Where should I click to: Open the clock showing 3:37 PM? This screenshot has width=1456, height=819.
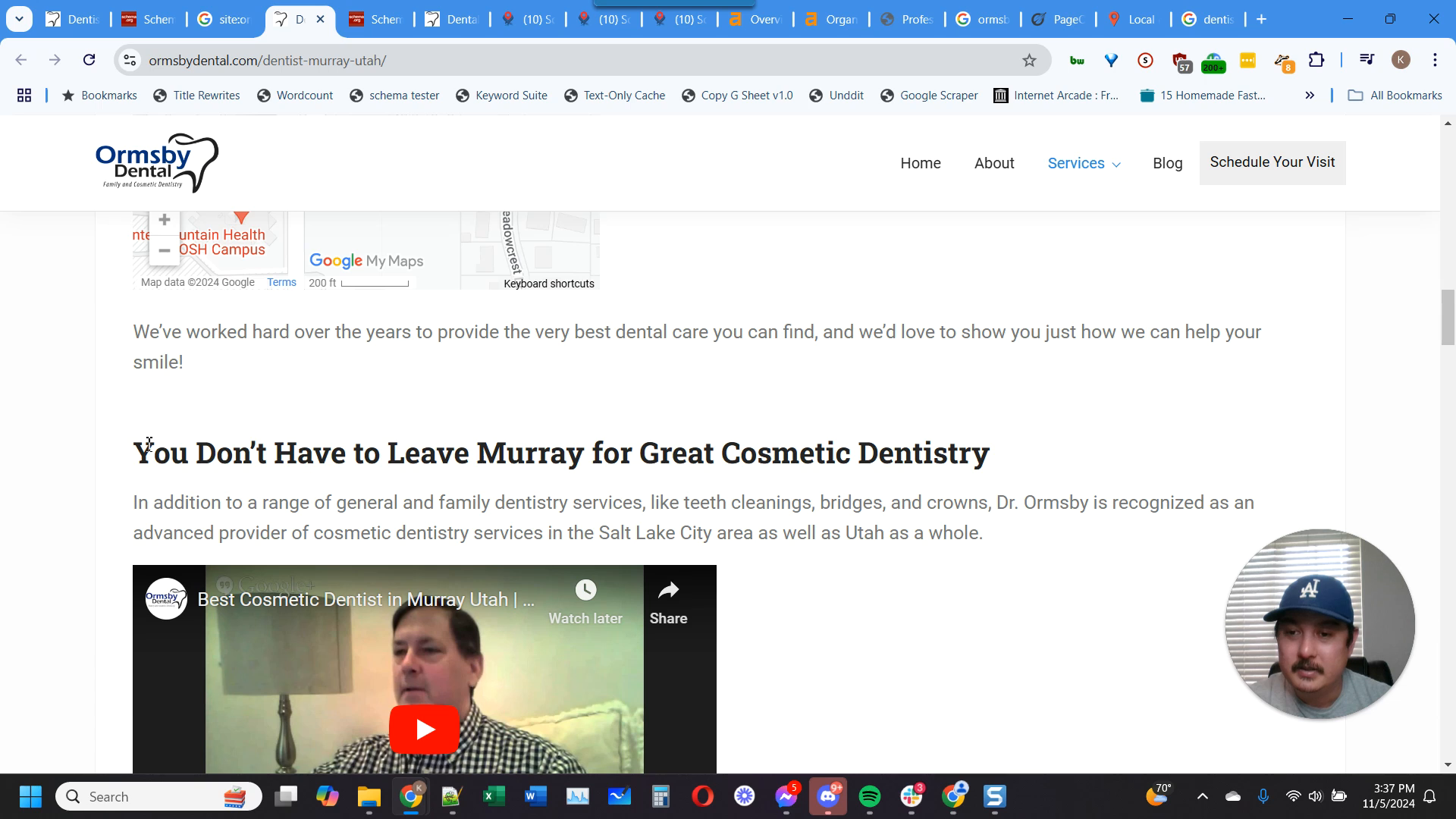pos(1388,796)
